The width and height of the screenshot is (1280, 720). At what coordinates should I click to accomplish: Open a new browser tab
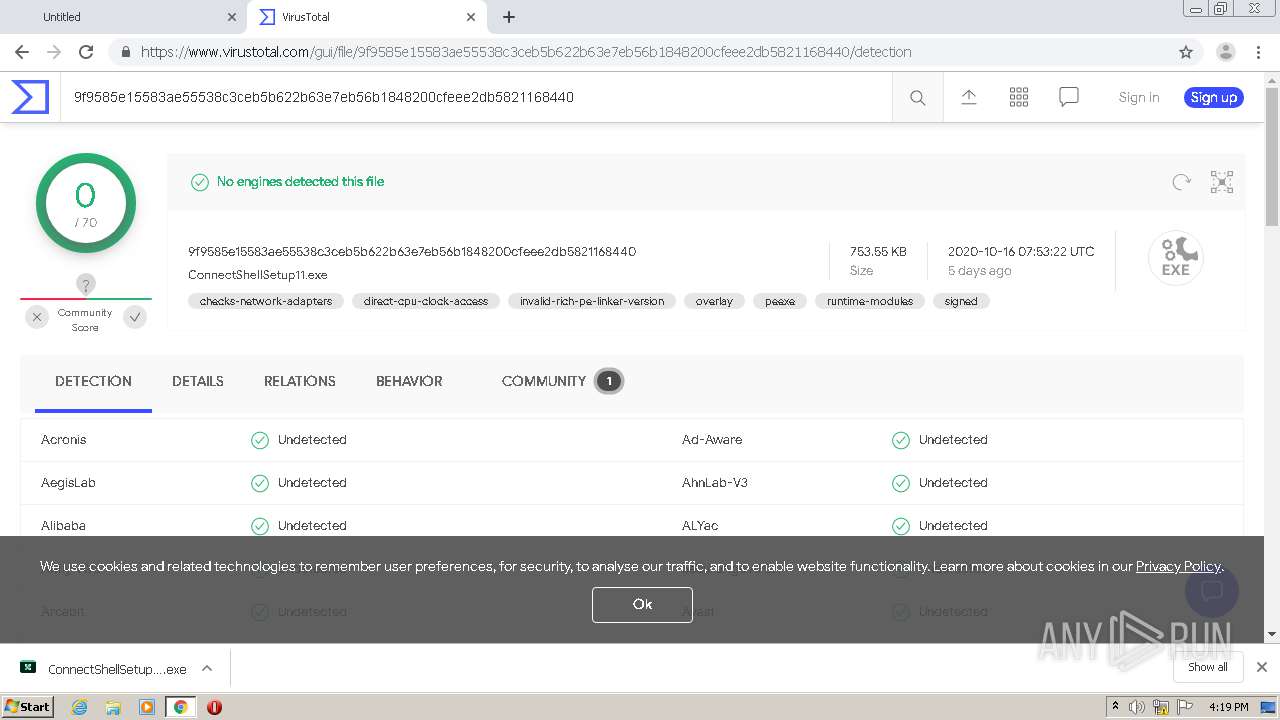(509, 17)
